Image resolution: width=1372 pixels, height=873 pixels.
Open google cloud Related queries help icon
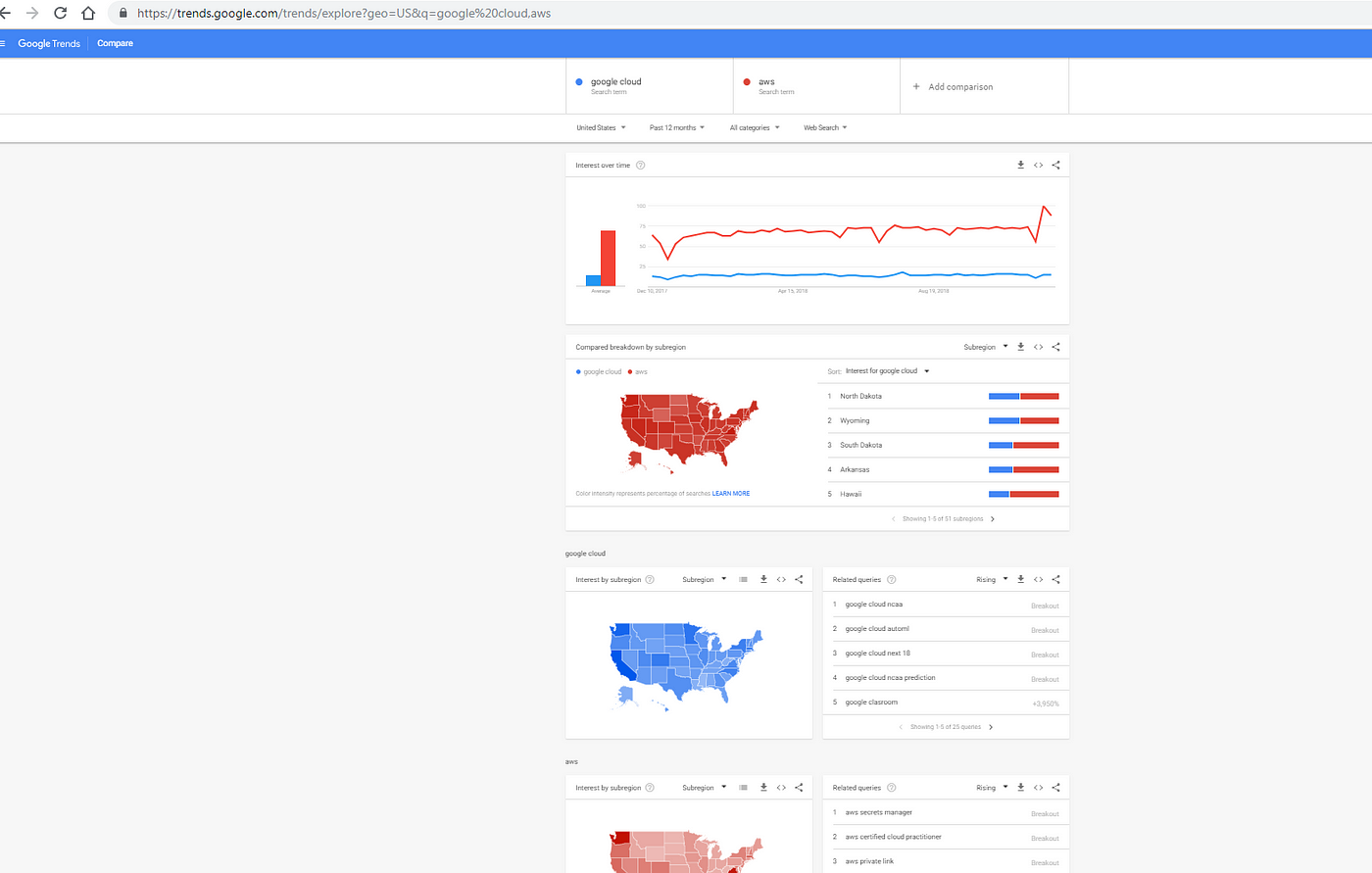[891, 579]
